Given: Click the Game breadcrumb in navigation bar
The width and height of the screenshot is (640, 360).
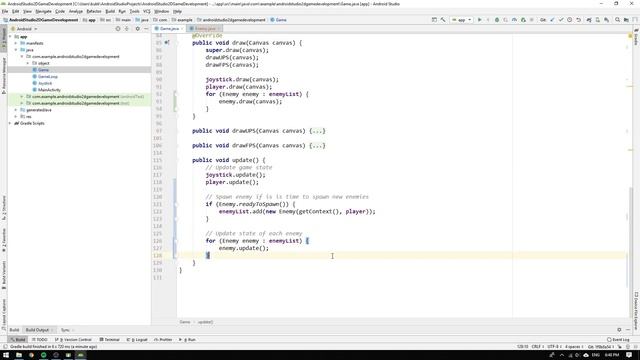Looking at the screenshot, I should pyautogui.click(x=279, y=20).
